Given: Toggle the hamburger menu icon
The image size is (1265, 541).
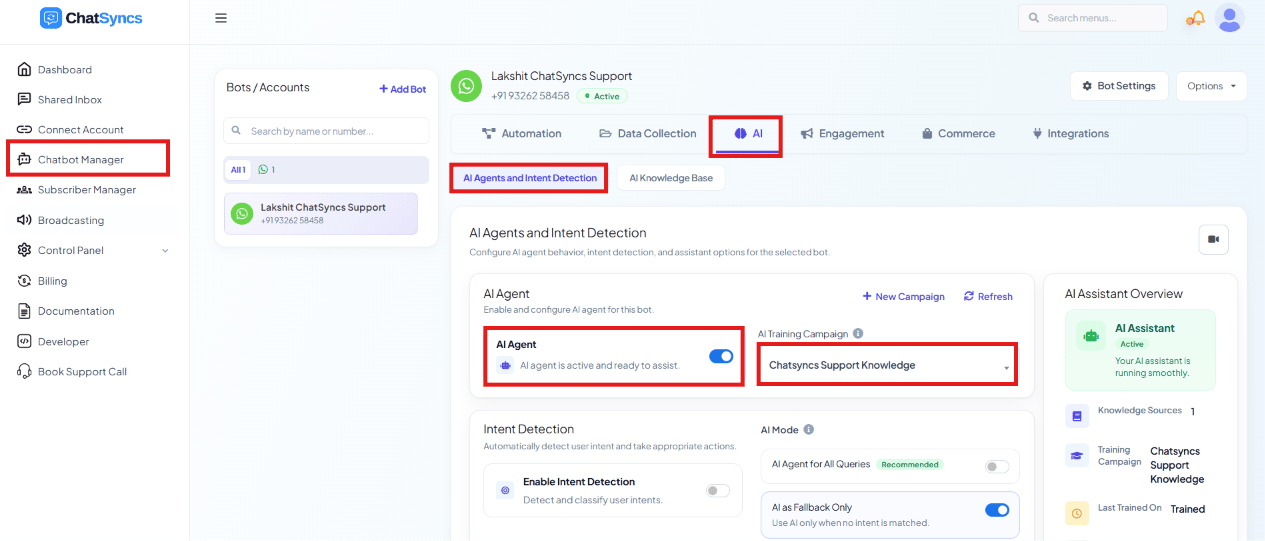Looking at the screenshot, I should [x=221, y=18].
